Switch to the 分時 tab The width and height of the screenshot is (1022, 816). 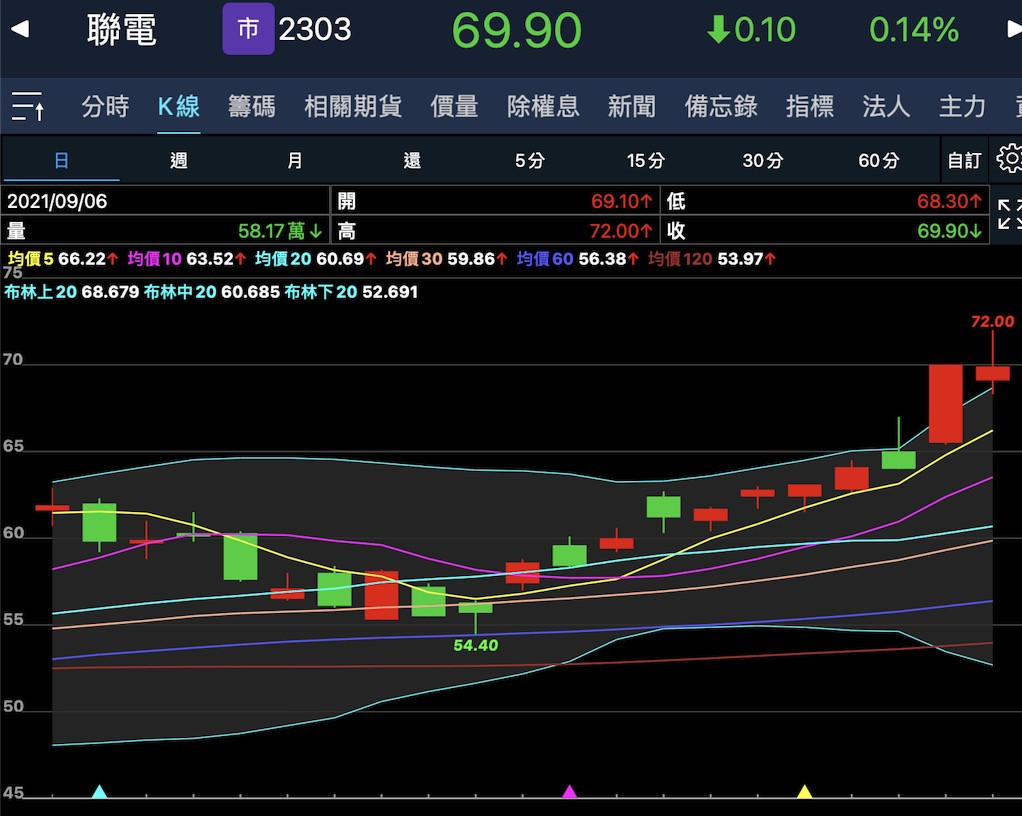pyautogui.click(x=105, y=106)
